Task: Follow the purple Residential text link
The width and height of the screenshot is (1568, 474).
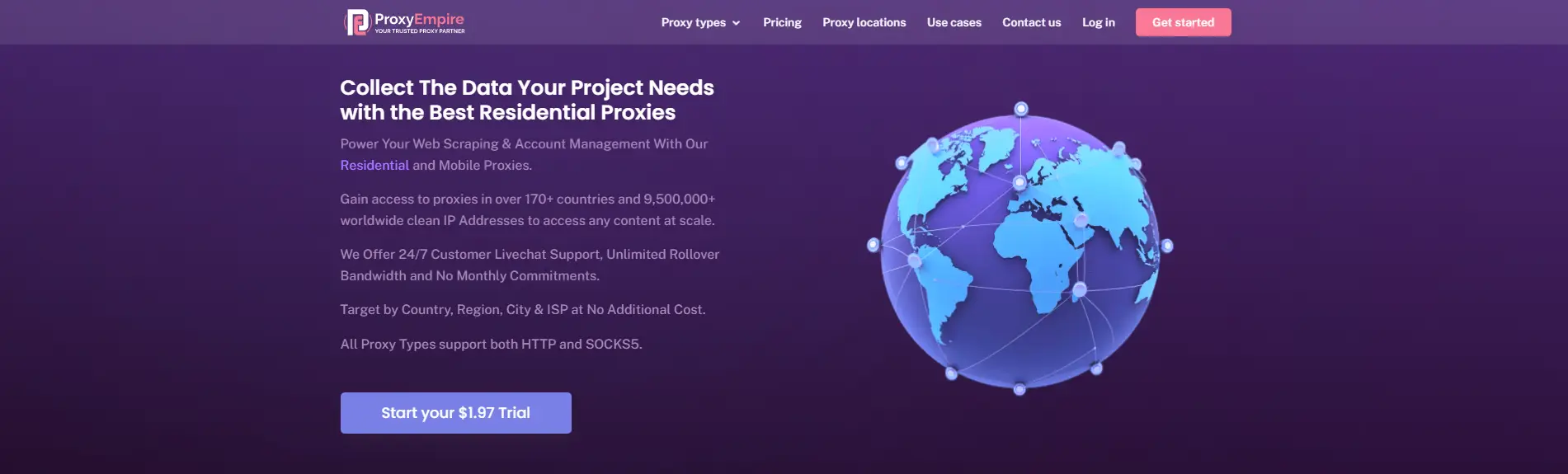Action: 374,165
